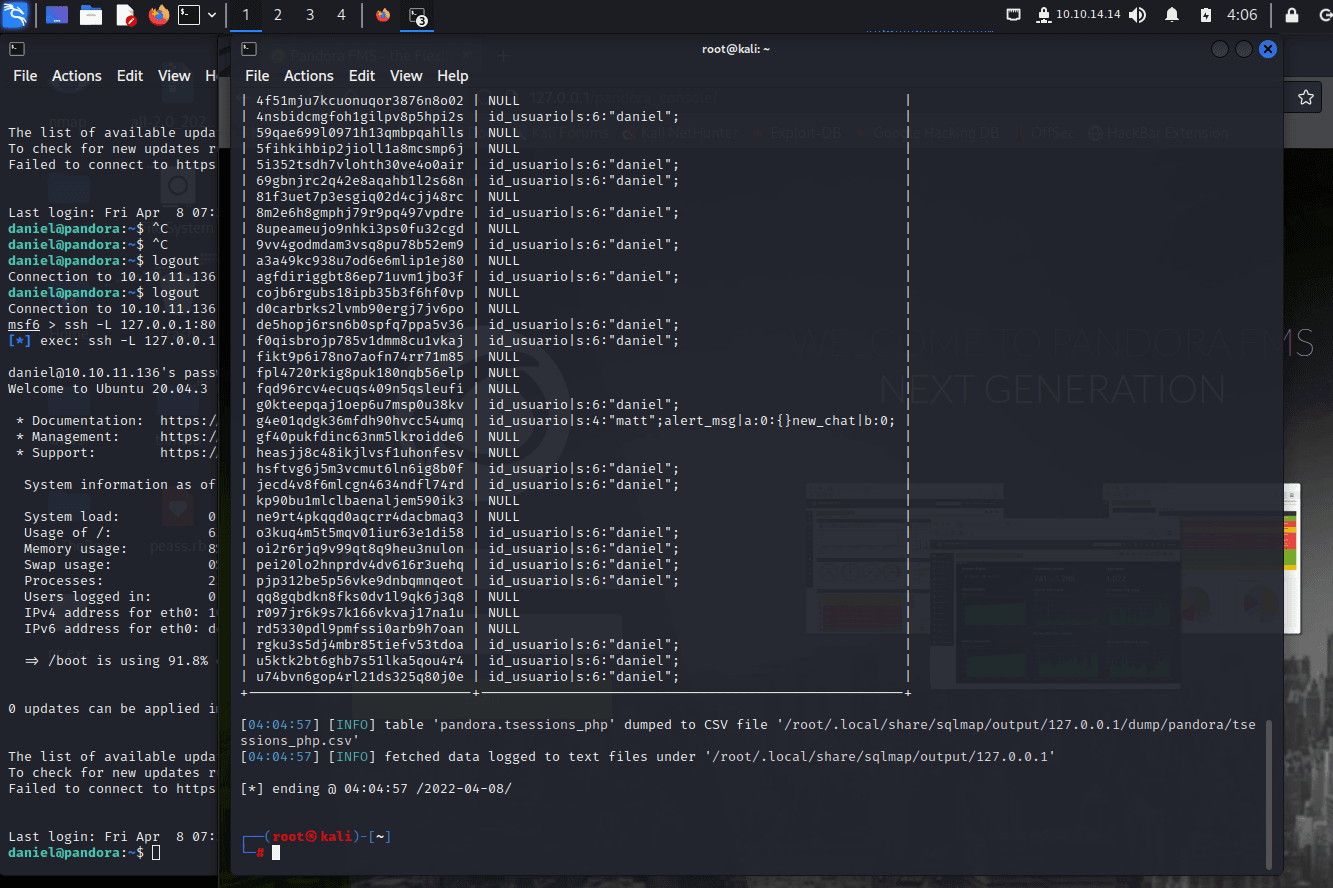Click the show desktop panel icon

coord(57,15)
